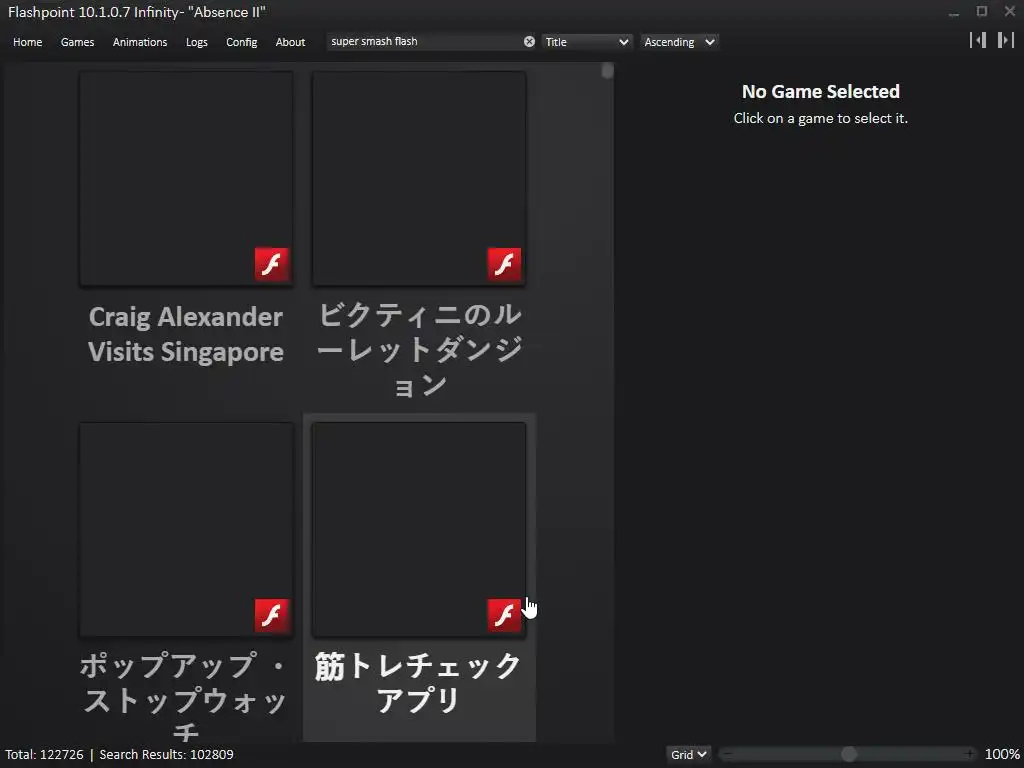Image resolution: width=1024 pixels, height=768 pixels.
Task: Toggle the right sidebar panel icon
Action: 1005,40
